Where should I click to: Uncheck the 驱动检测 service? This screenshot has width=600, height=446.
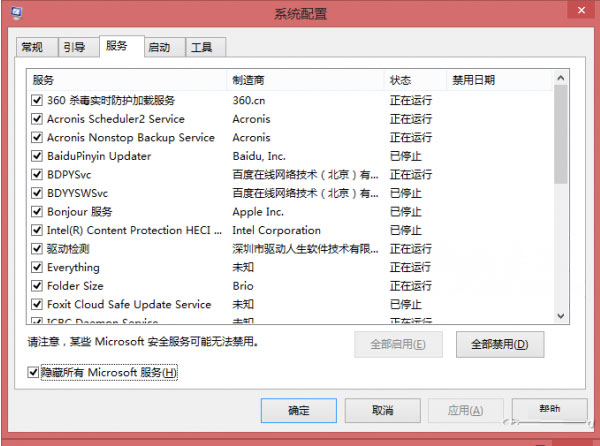coord(37,249)
